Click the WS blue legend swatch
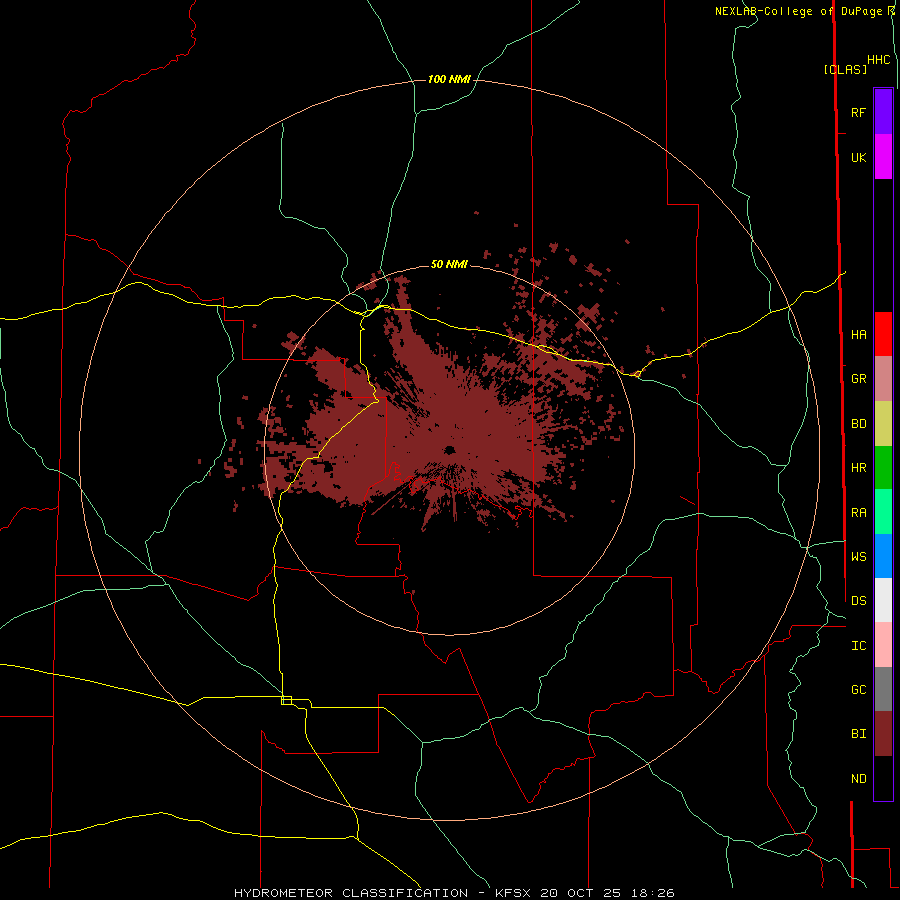 (x=883, y=556)
